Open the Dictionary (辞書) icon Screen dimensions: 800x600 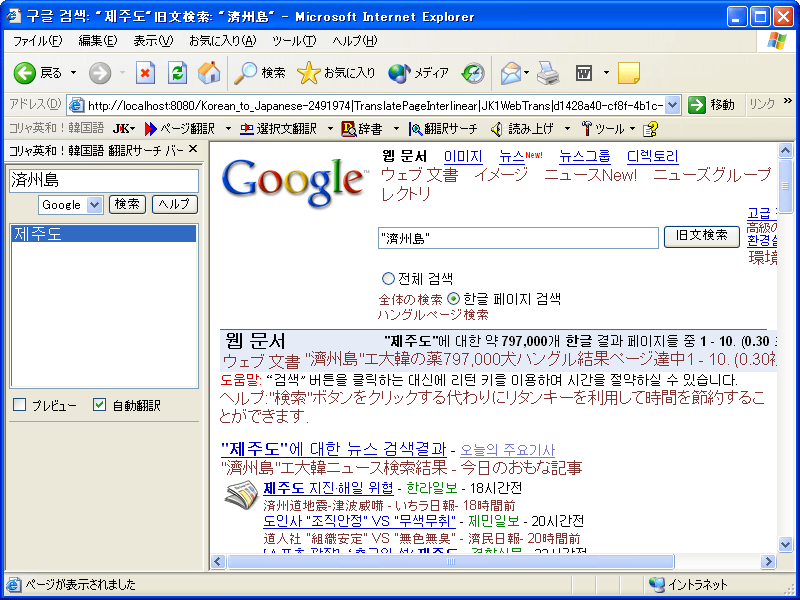pyautogui.click(x=348, y=129)
